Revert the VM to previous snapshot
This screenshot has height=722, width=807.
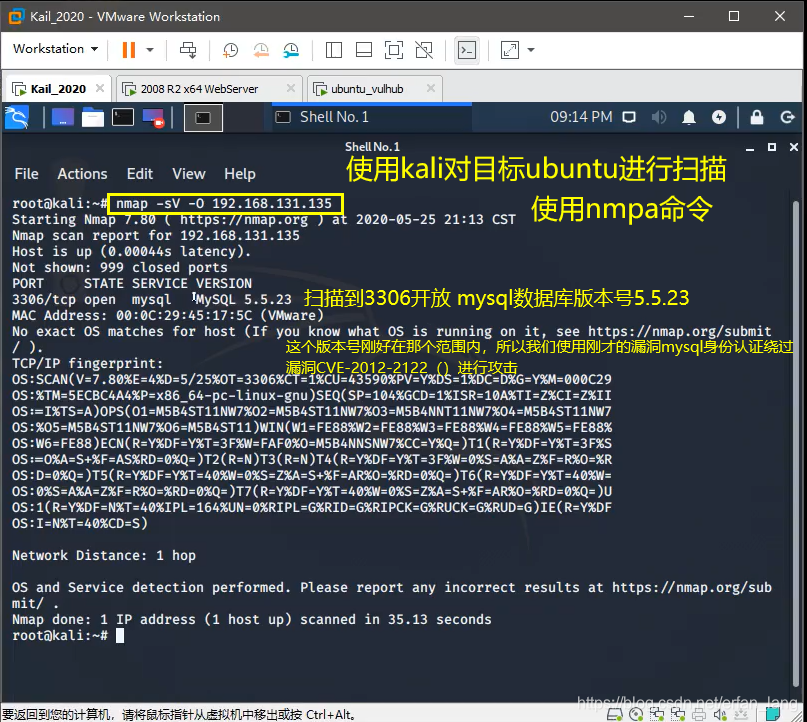[261, 50]
